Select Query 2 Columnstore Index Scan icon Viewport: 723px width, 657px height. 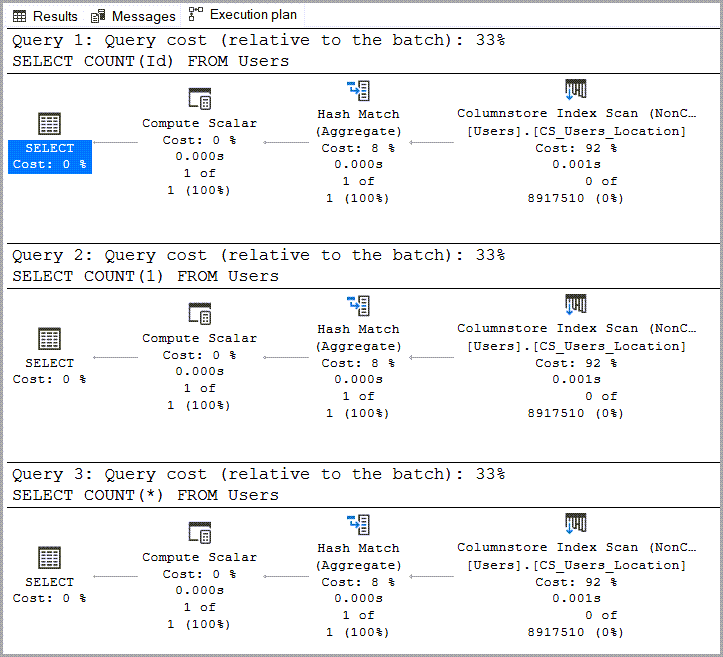pyautogui.click(x=576, y=304)
